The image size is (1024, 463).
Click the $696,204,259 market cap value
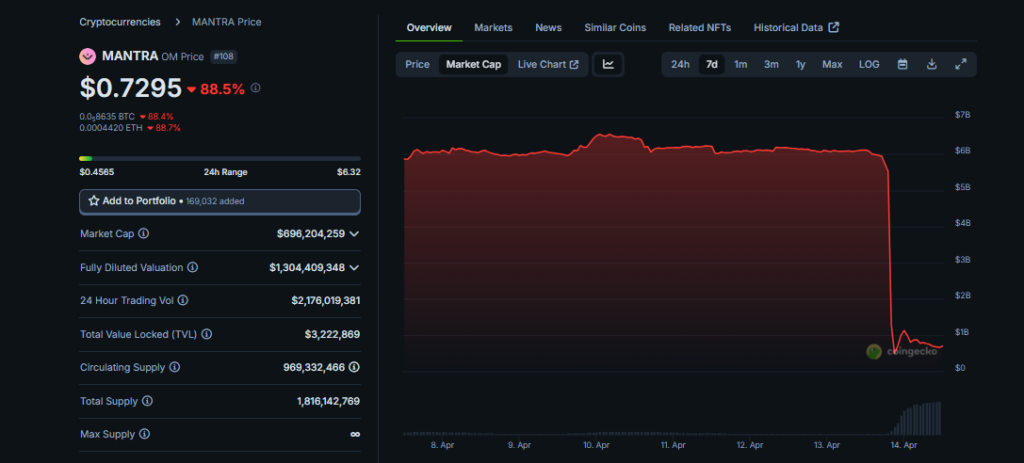(311, 233)
